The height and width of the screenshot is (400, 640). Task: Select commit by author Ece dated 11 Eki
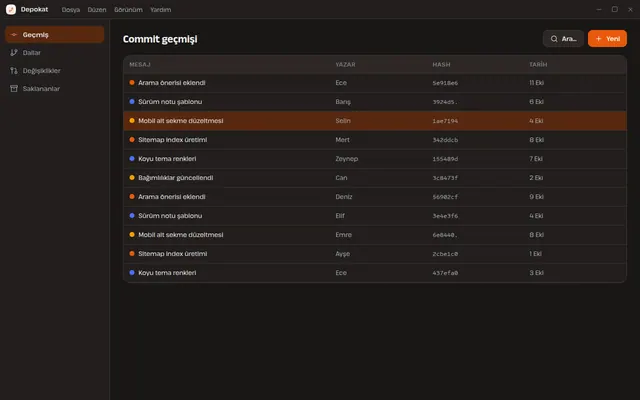click(x=375, y=83)
